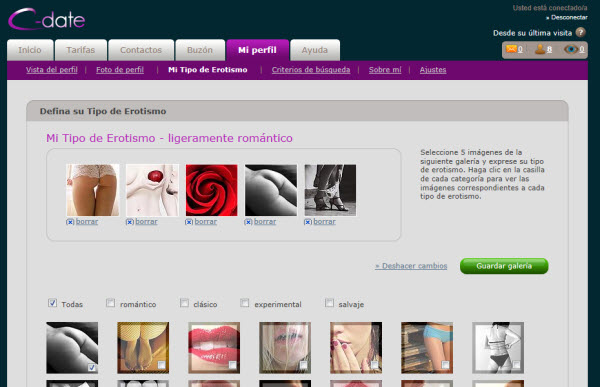Check the experimental filter checkbox
The image size is (600, 387).
(x=245, y=303)
